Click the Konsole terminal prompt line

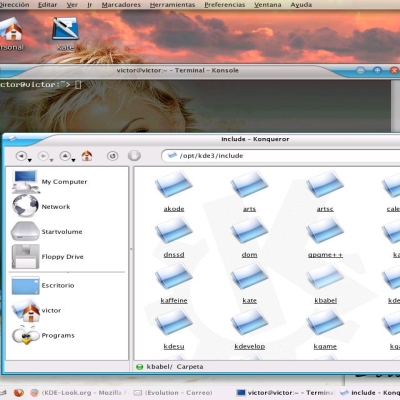point(40,84)
